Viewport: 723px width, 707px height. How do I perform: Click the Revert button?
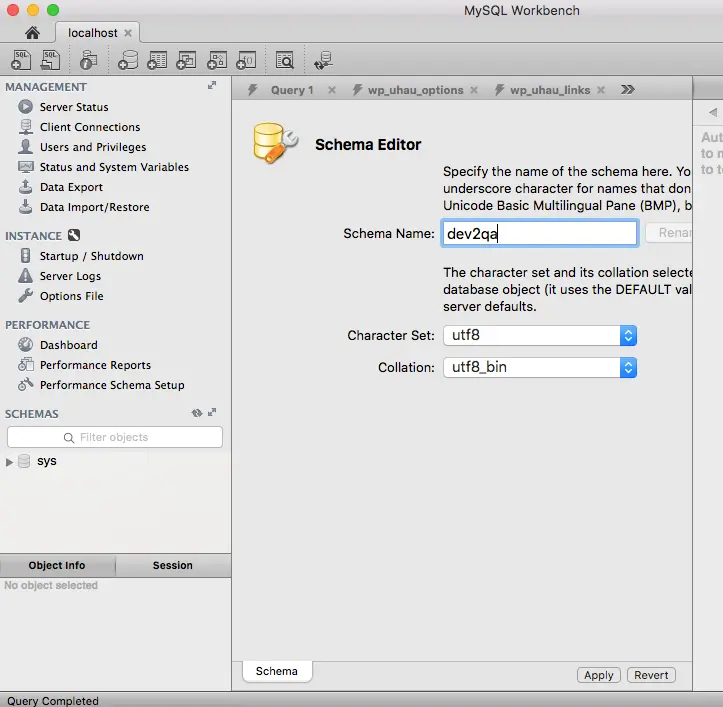click(651, 675)
